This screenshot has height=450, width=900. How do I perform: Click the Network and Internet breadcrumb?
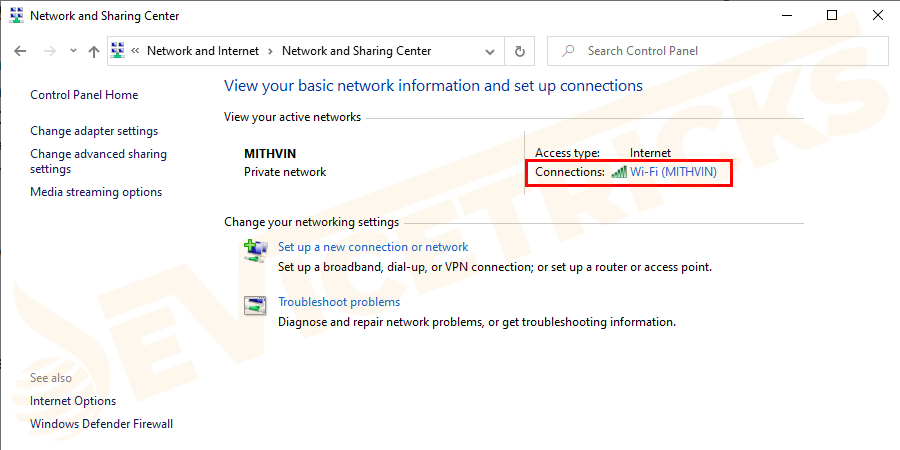(203, 51)
